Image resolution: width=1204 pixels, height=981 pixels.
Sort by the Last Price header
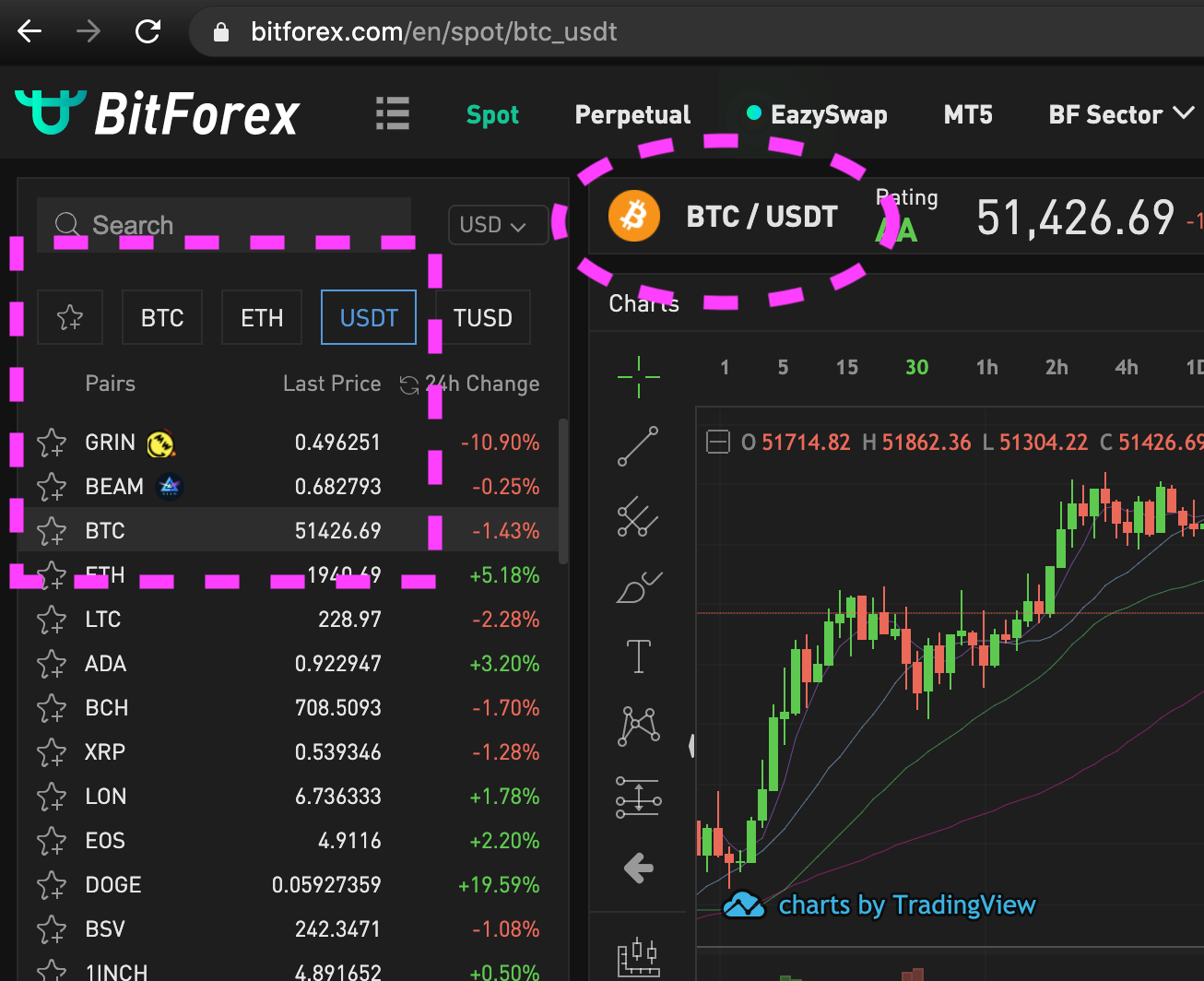(332, 384)
